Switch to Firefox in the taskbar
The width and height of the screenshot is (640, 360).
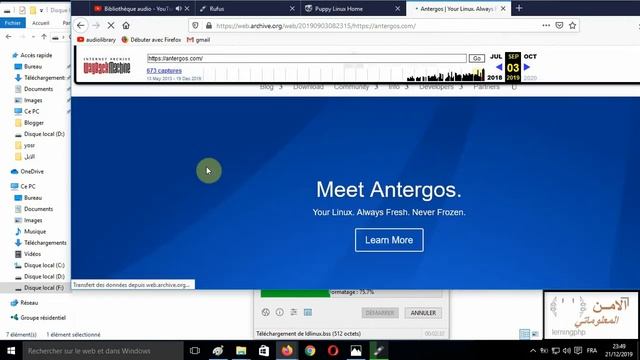tap(287, 351)
